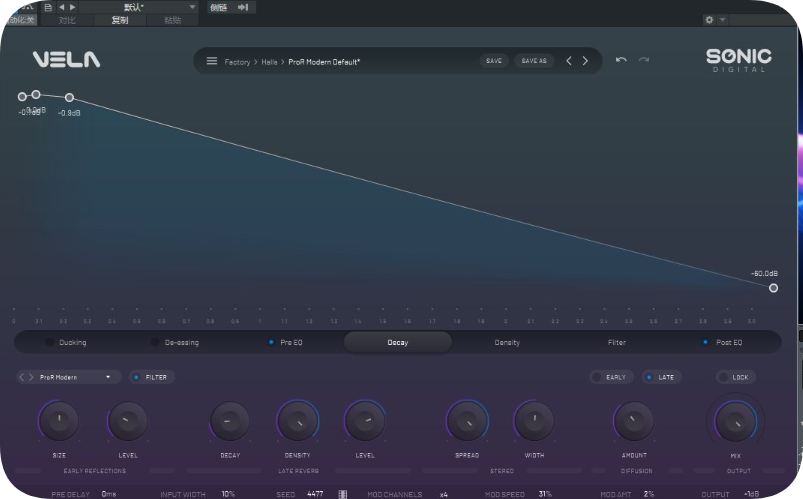Click the host Compare button

pos(67,20)
